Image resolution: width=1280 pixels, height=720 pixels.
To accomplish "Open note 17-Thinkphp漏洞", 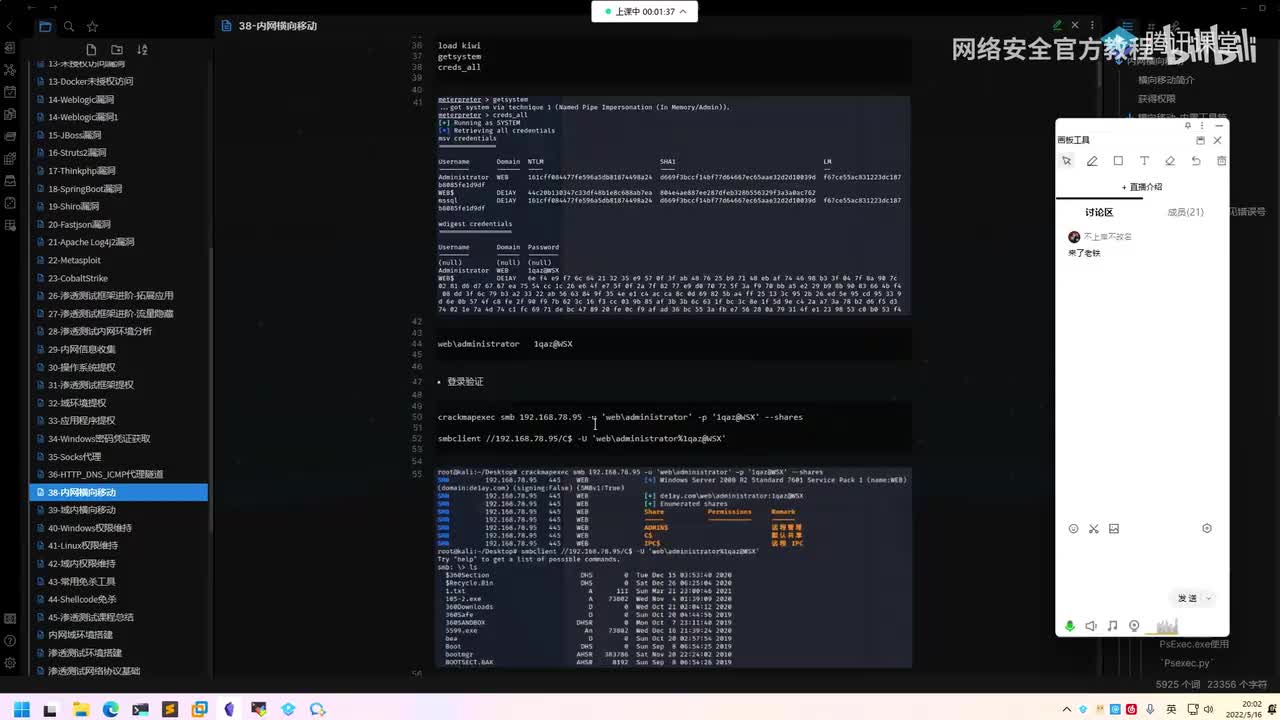I will 82,171.
